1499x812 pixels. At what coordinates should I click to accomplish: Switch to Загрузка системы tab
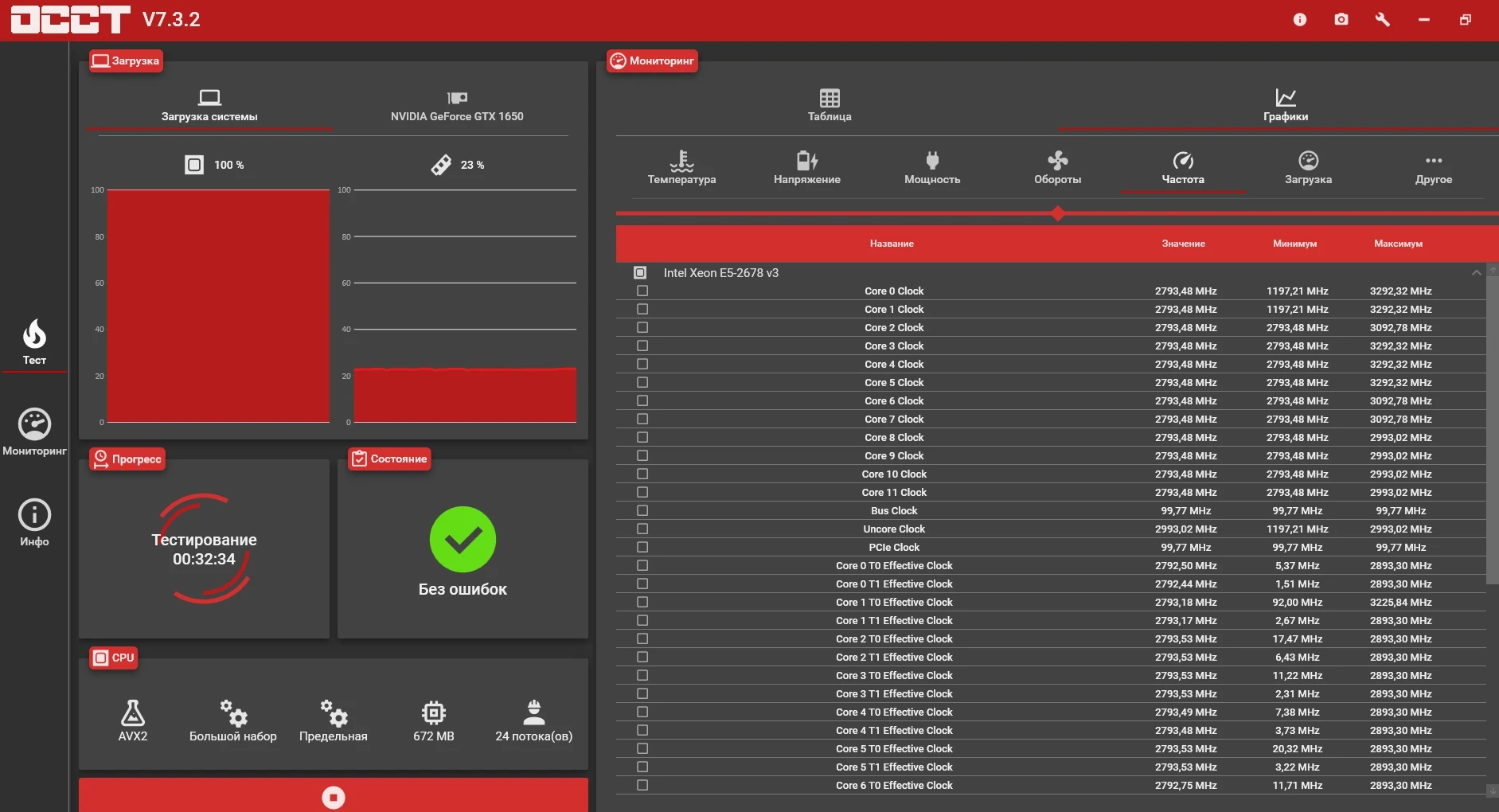[x=209, y=106]
